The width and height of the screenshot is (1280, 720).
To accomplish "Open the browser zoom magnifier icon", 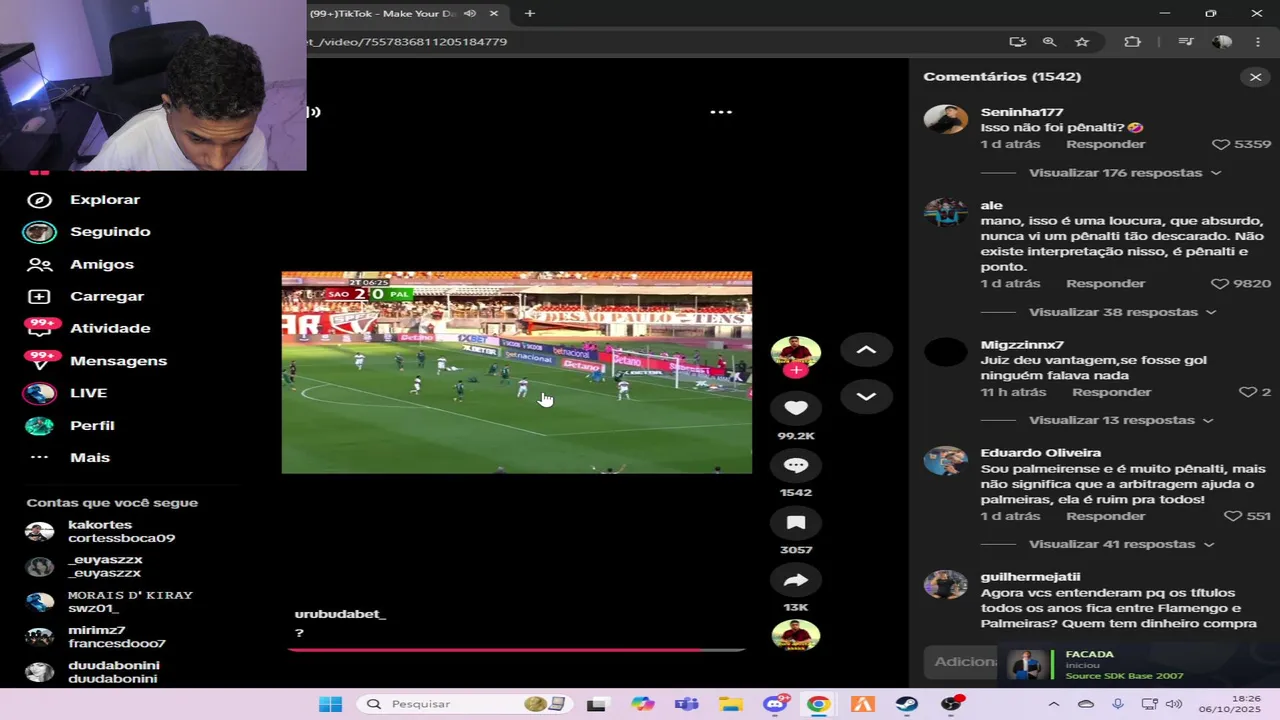I will (x=1049, y=42).
